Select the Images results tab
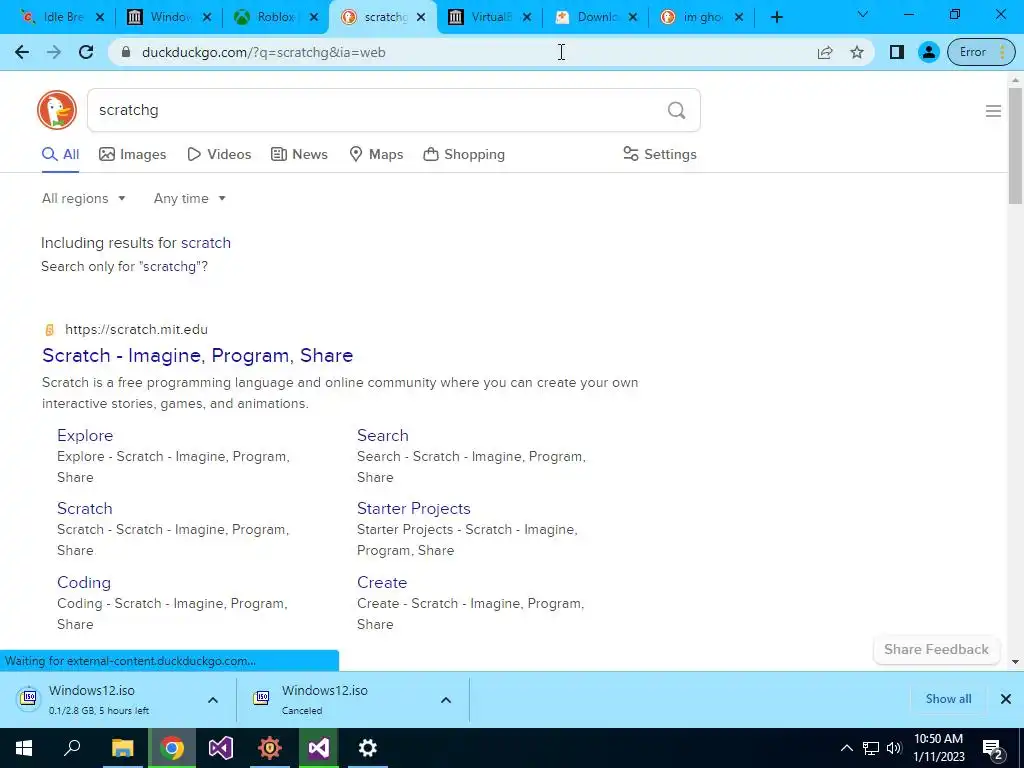Viewport: 1024px width, 768px height. [133, 154]
